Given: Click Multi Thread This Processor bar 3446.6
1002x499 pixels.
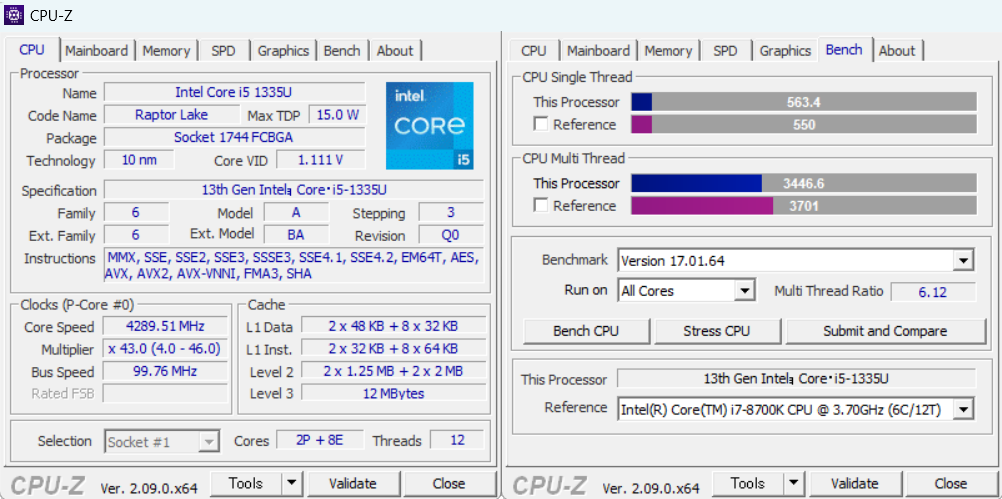Looking at the screenshot, I should (804, 183).
